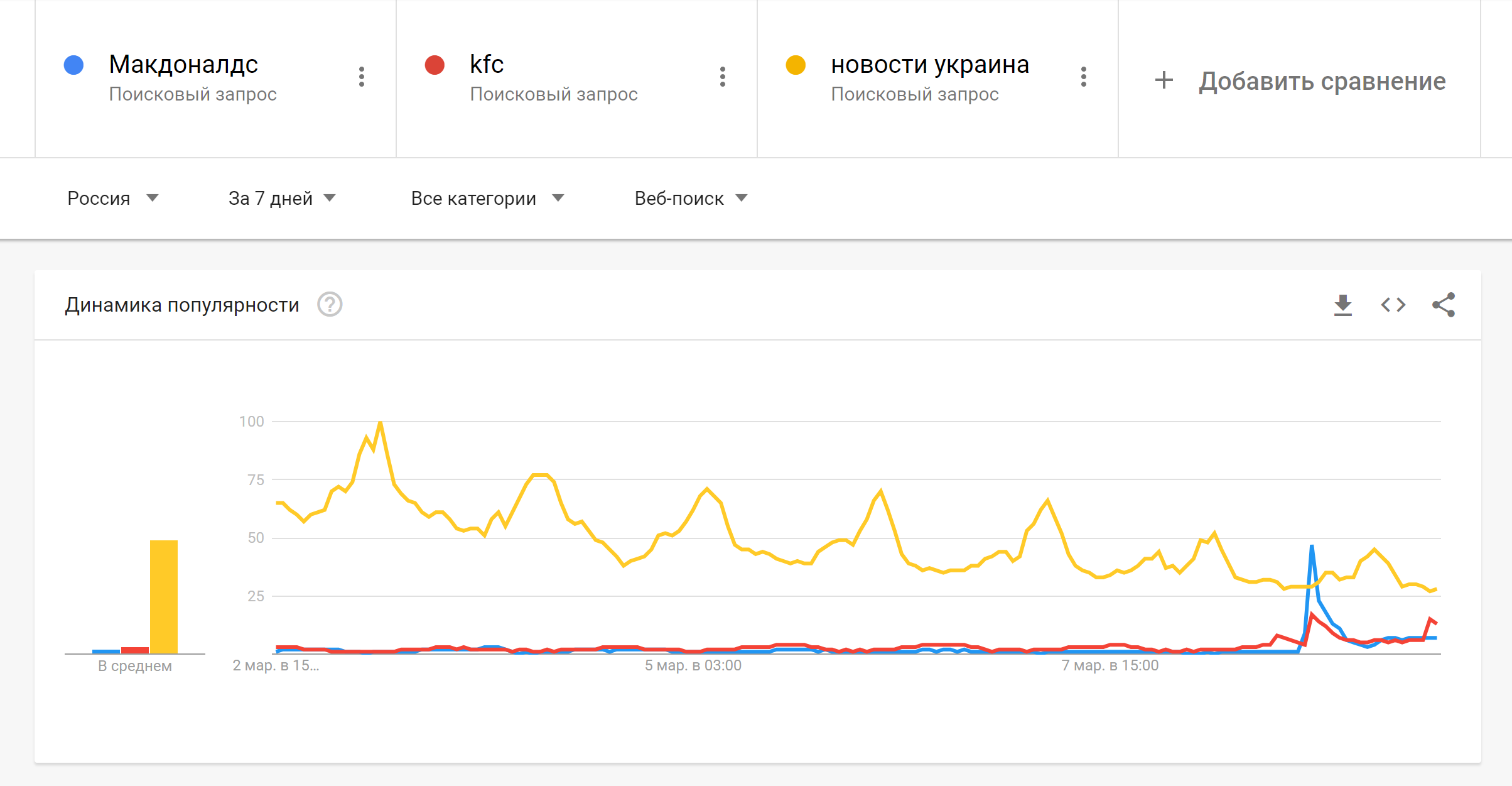This screenshot has width=1512, height=786.
Task: Click the plus icon to add comparison
Action: tap(1164, 80)
